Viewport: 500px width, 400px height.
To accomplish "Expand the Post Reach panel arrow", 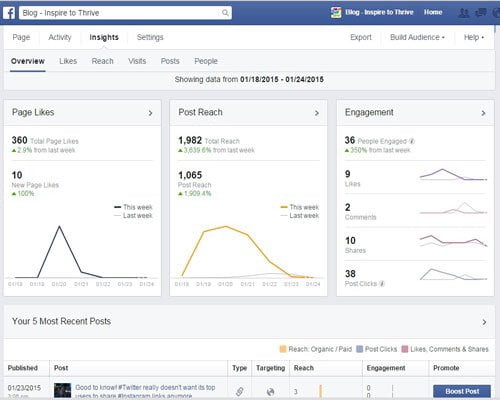I will click(317, 113).
